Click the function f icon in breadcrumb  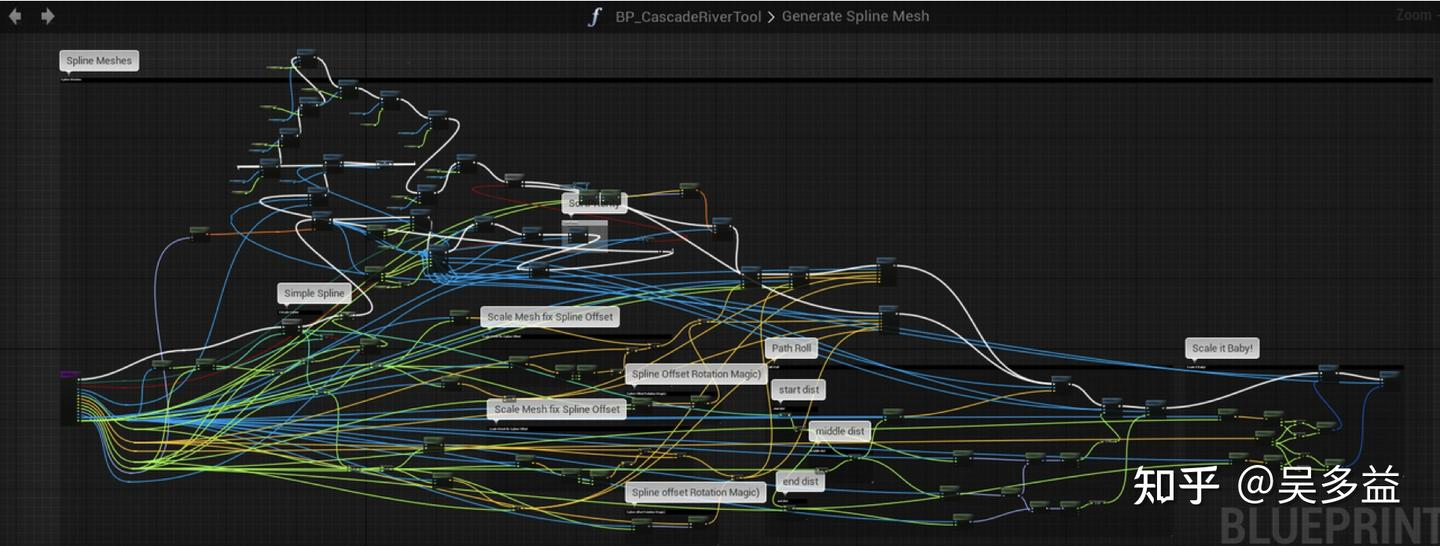(x=595, y=17)
